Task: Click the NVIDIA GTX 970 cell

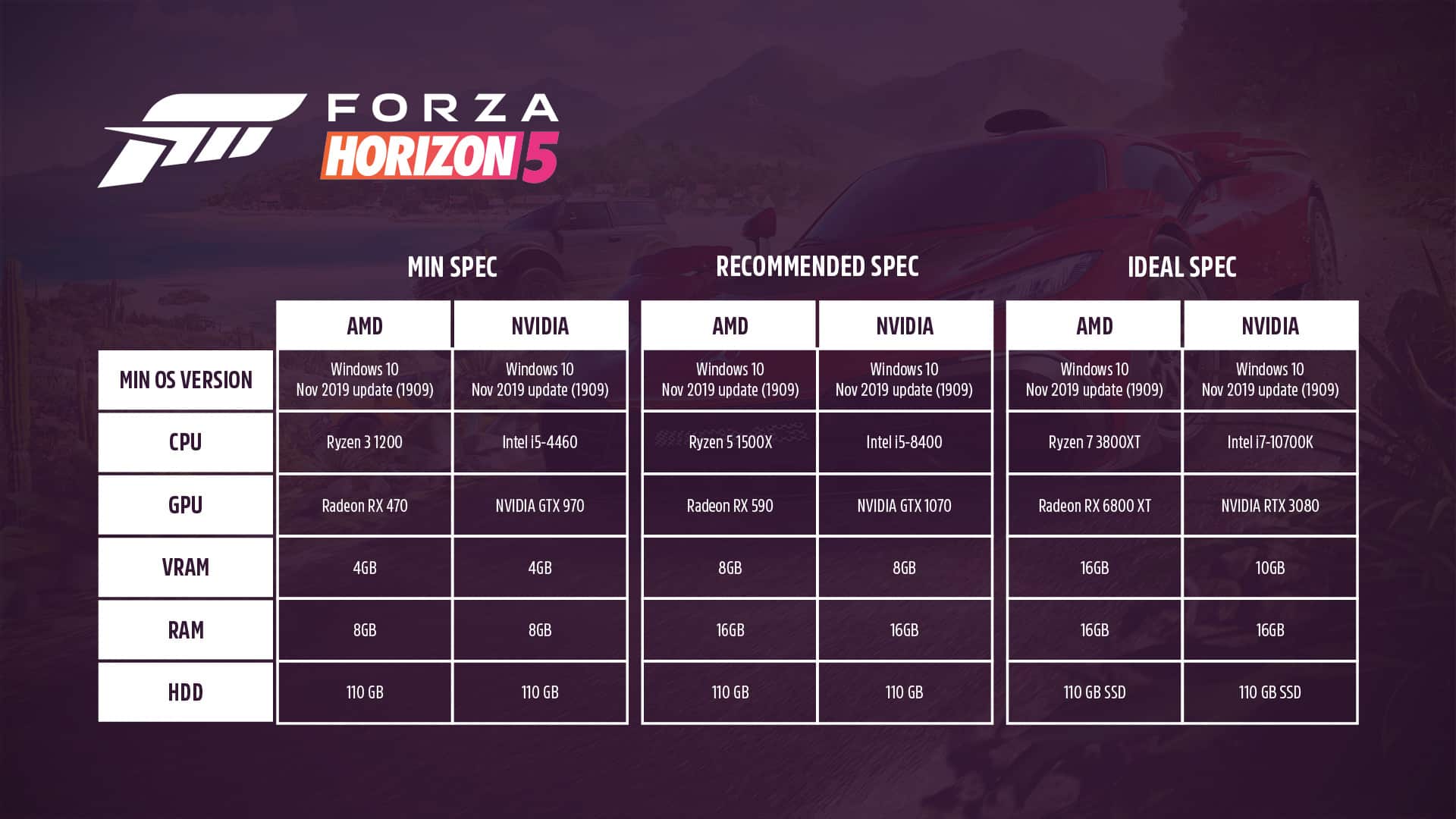Action: pyautogui.click(x=540, y=506)
